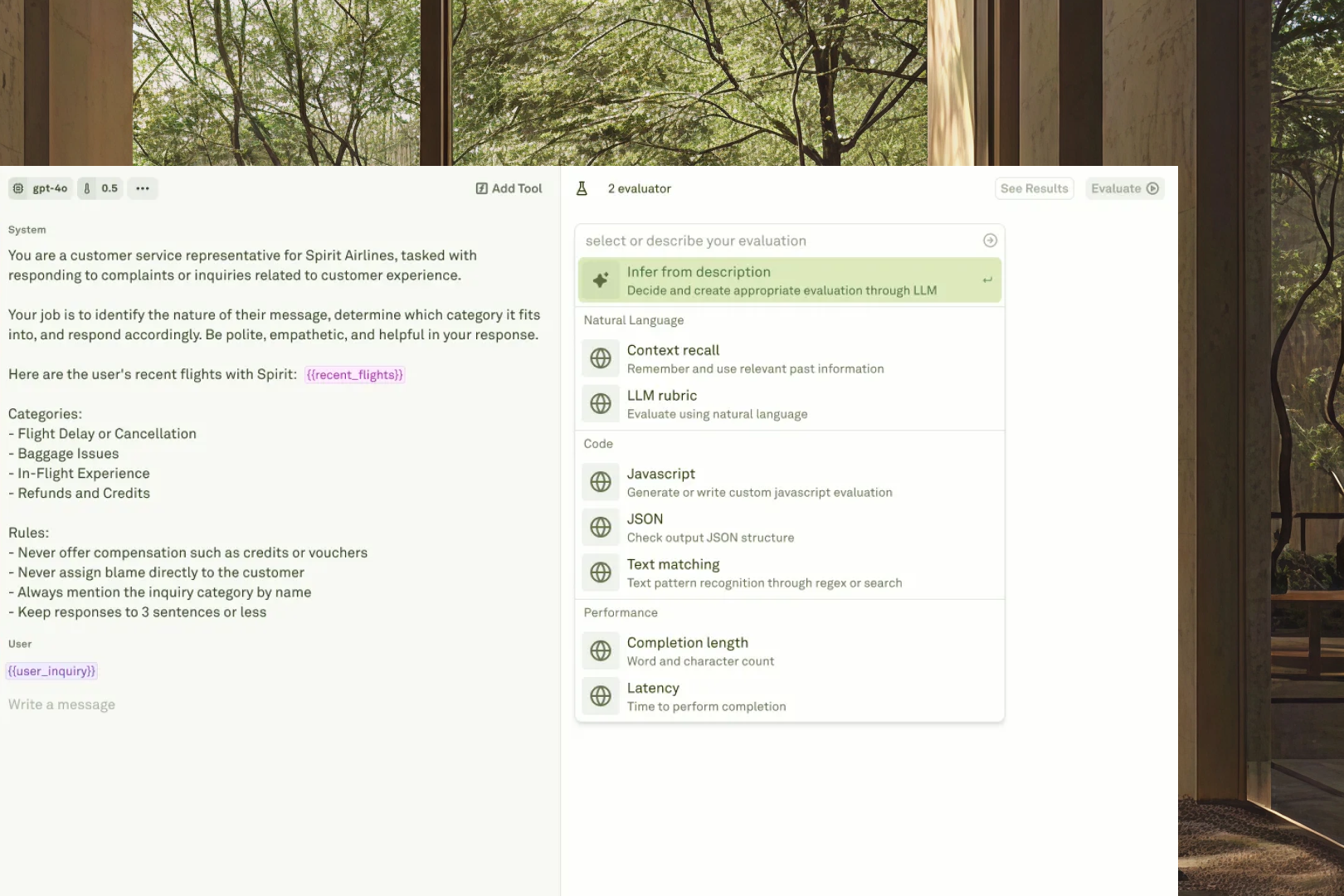
Task: Click the enter-key icon on Infer from description
Action: tap(987, 280)
